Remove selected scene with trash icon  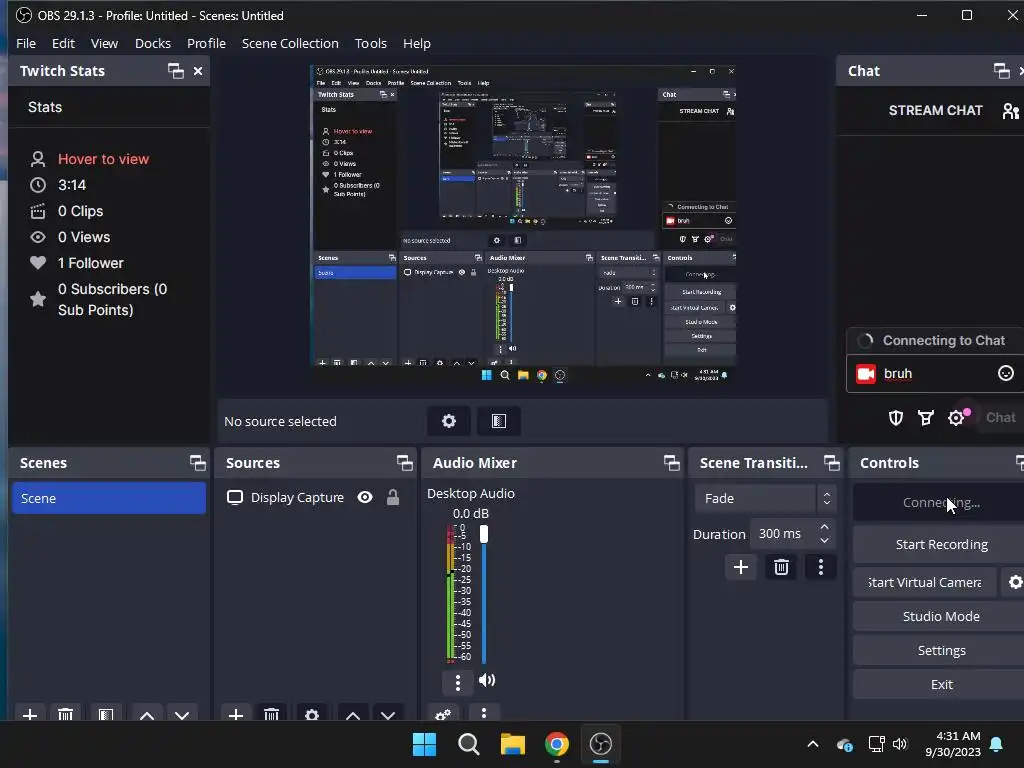tap(65, 714)
